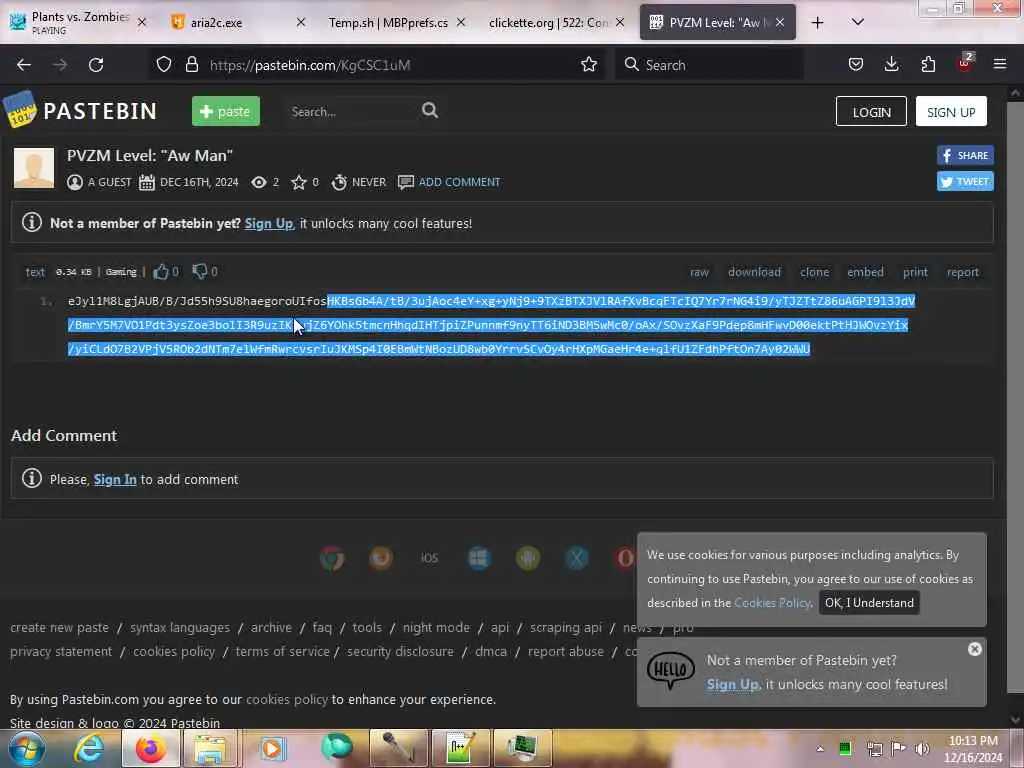Print the paste
This screenshot has height=768, width=1024.
pos(915,272)
